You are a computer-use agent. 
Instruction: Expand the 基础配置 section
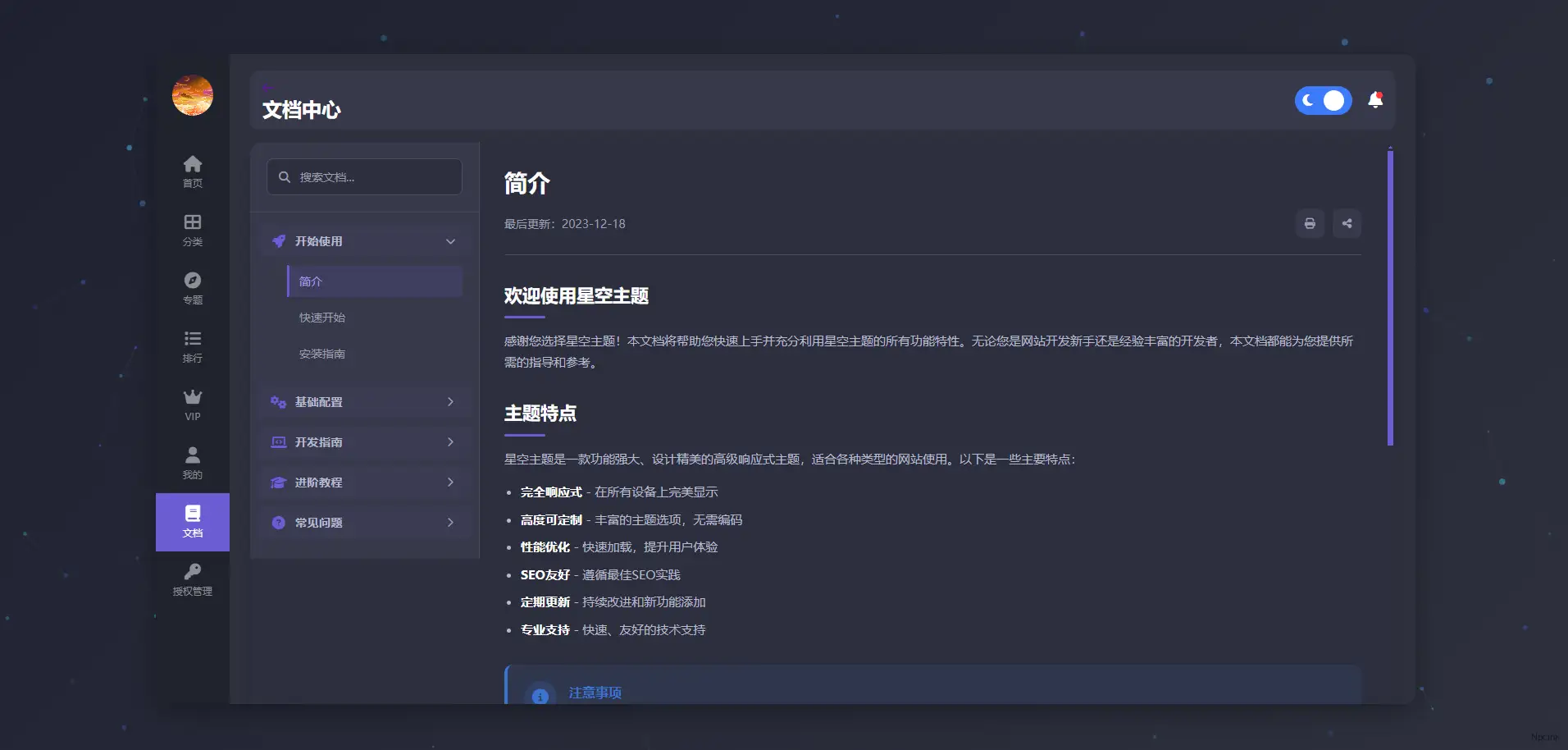(x=364, y=401)
